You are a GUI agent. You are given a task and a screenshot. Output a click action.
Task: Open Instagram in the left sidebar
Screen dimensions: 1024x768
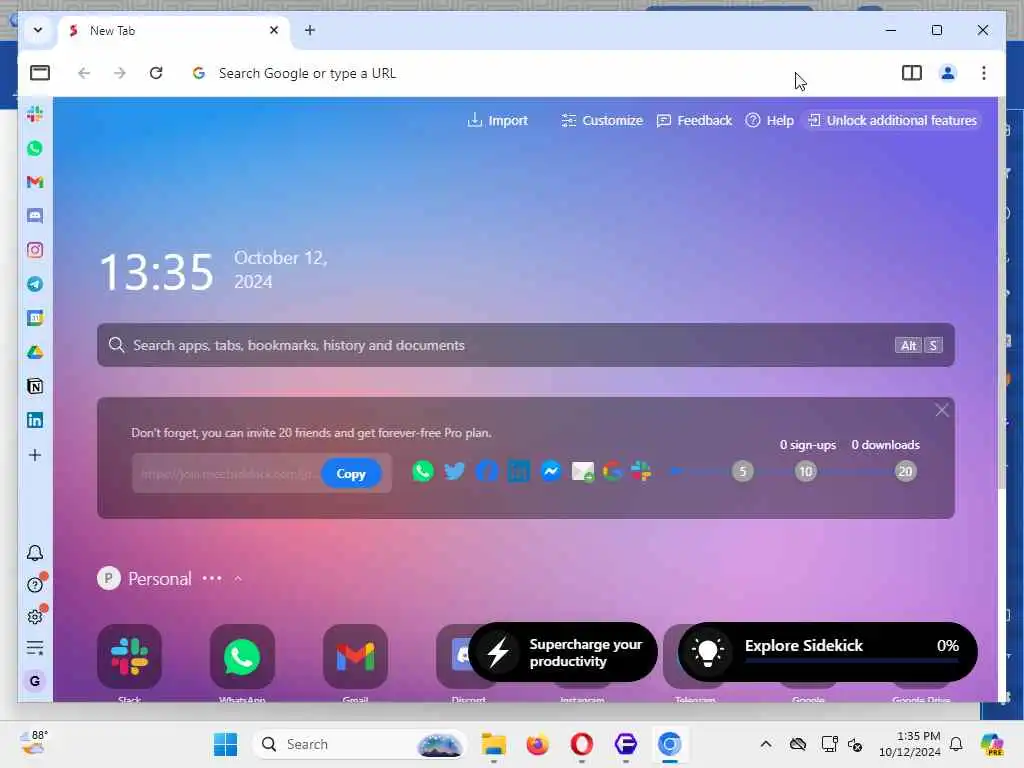pos(35,250)
